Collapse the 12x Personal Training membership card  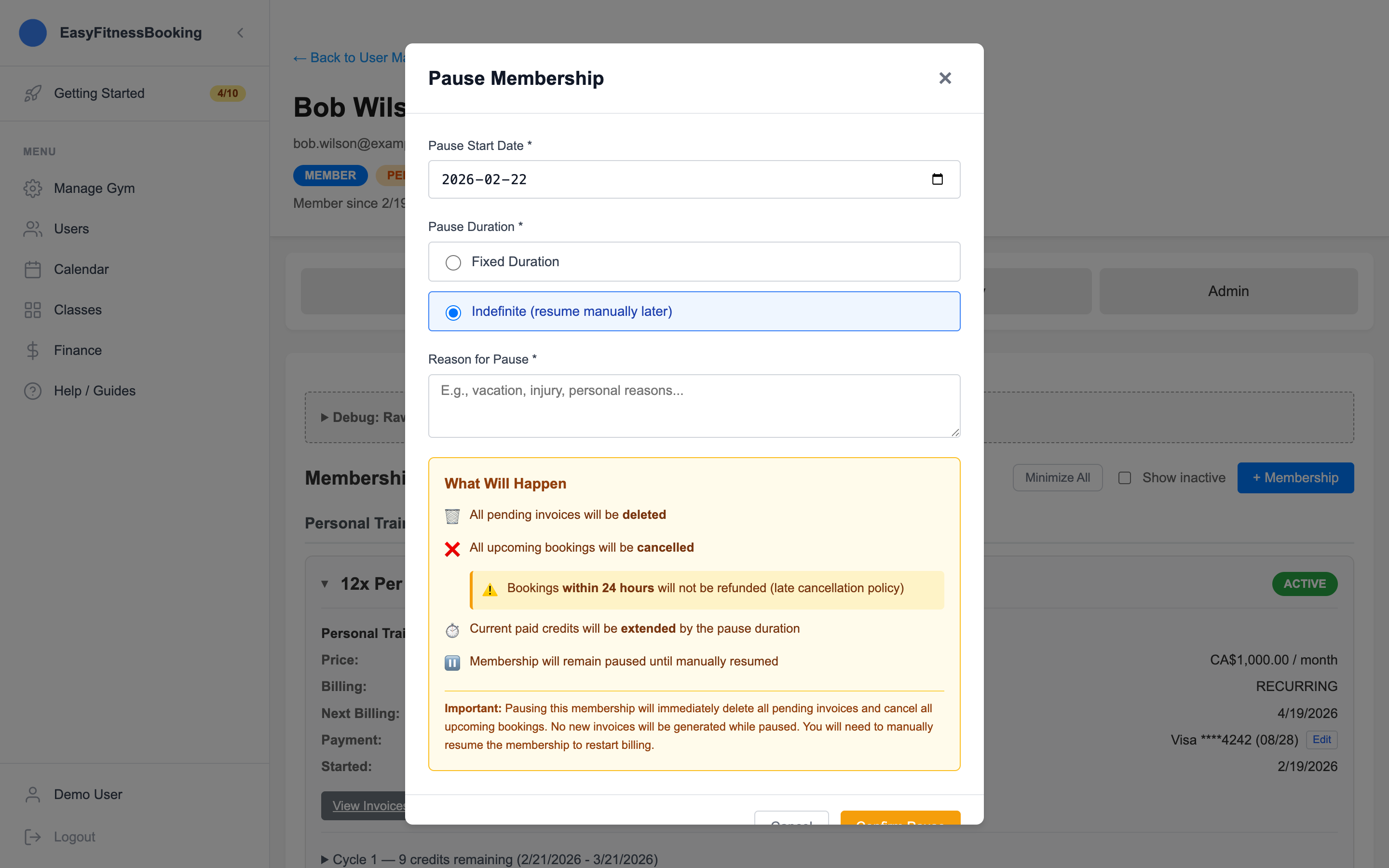tap(325, 584)
